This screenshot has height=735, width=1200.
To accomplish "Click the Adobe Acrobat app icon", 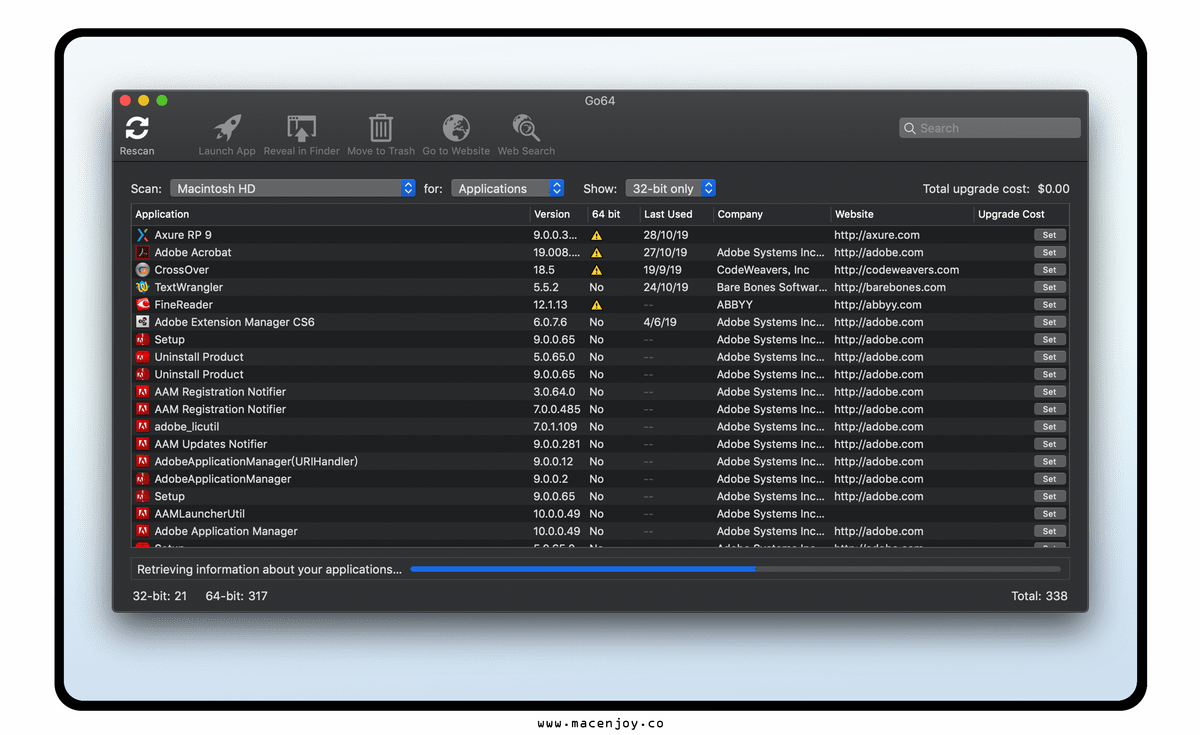I will [x=142, y=253].
